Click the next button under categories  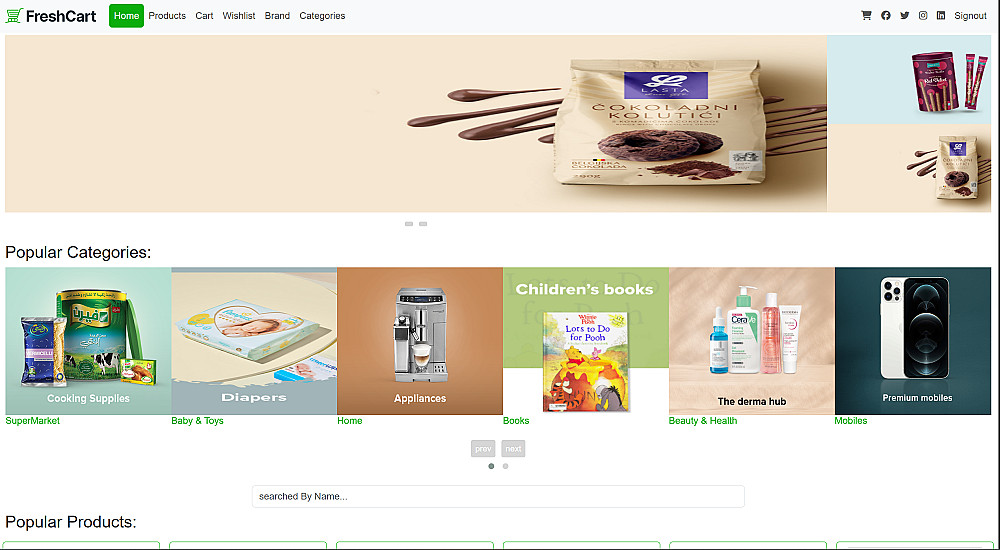(513, 449)
